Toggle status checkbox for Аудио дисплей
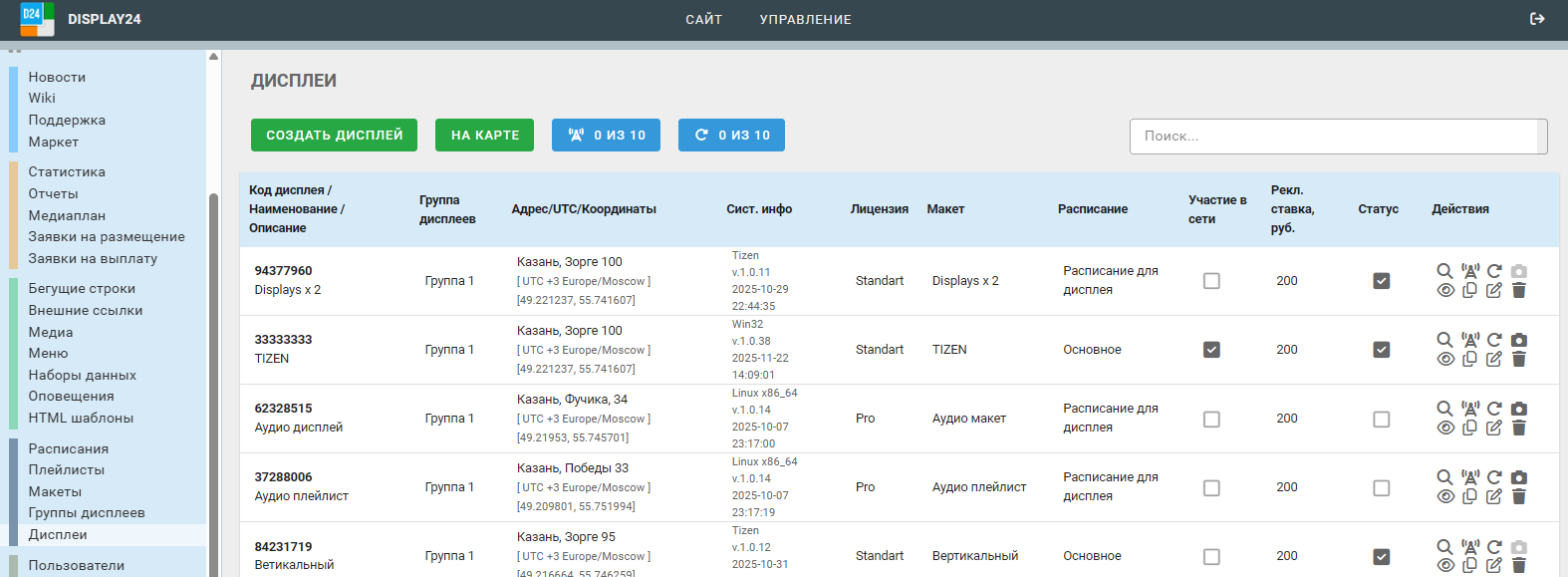 [1381, 420]
